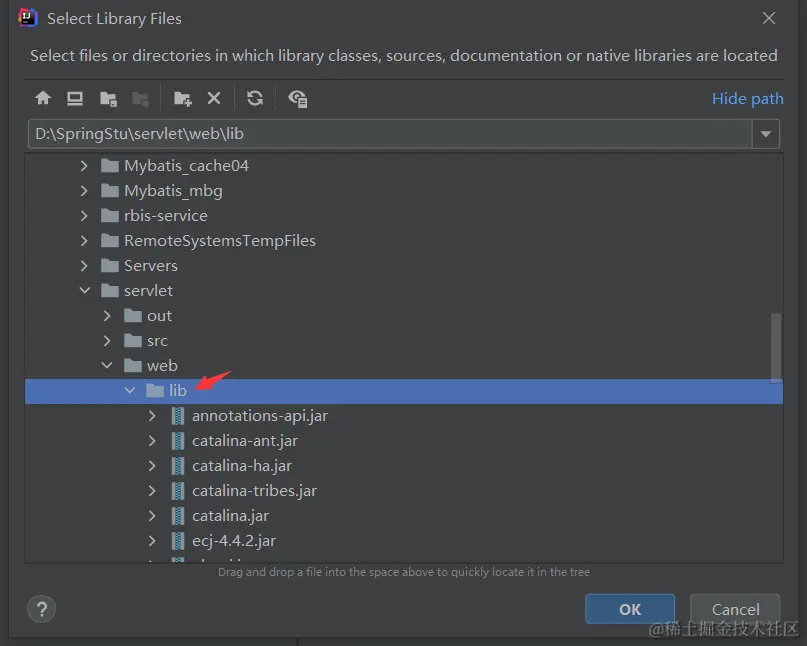Cancel the library file selection
This screenshot has height=646, width=807.
735,609
